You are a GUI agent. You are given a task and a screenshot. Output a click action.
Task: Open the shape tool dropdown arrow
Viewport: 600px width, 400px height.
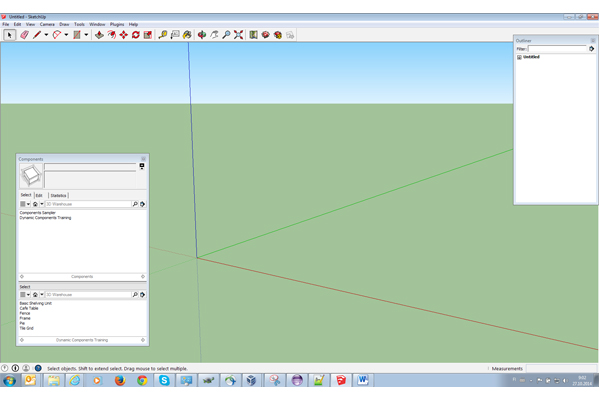86,35
